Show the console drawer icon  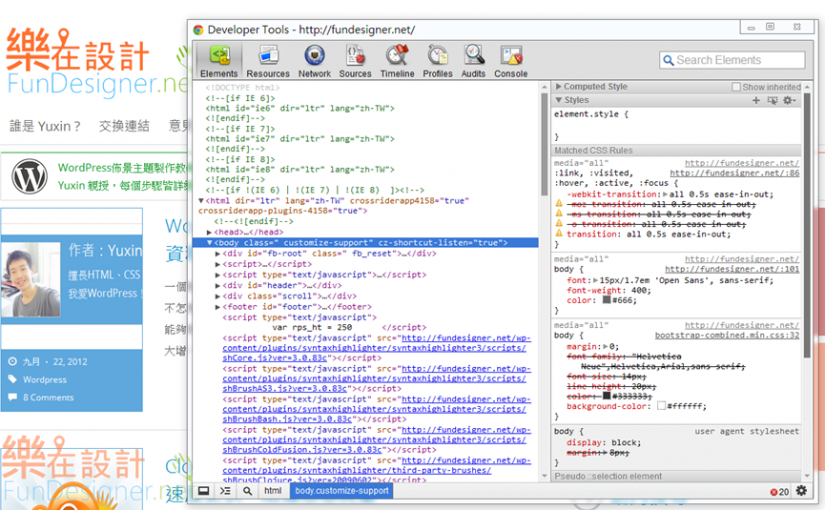coord(225,491)
